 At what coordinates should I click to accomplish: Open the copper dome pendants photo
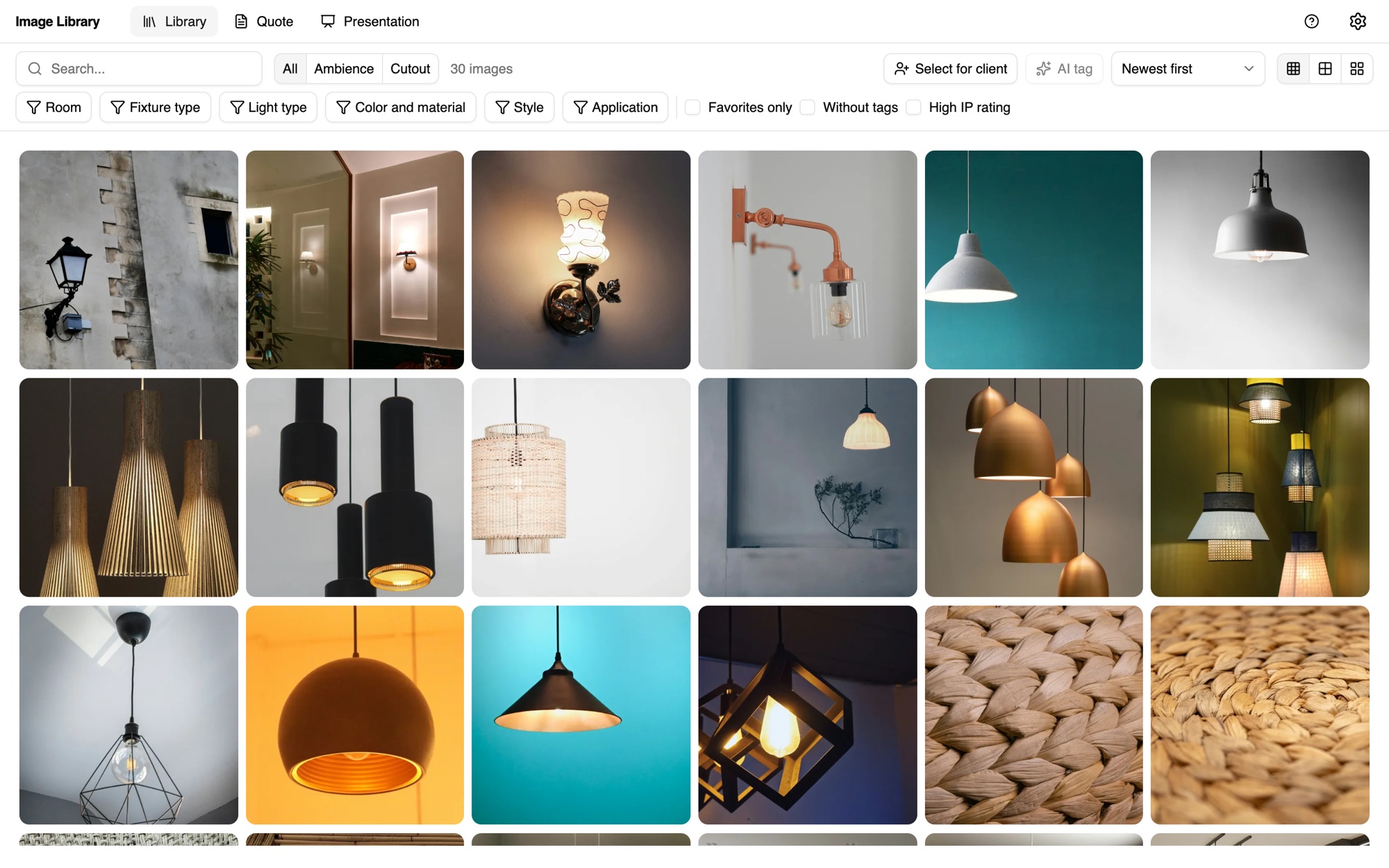[x=1033, y=487]
